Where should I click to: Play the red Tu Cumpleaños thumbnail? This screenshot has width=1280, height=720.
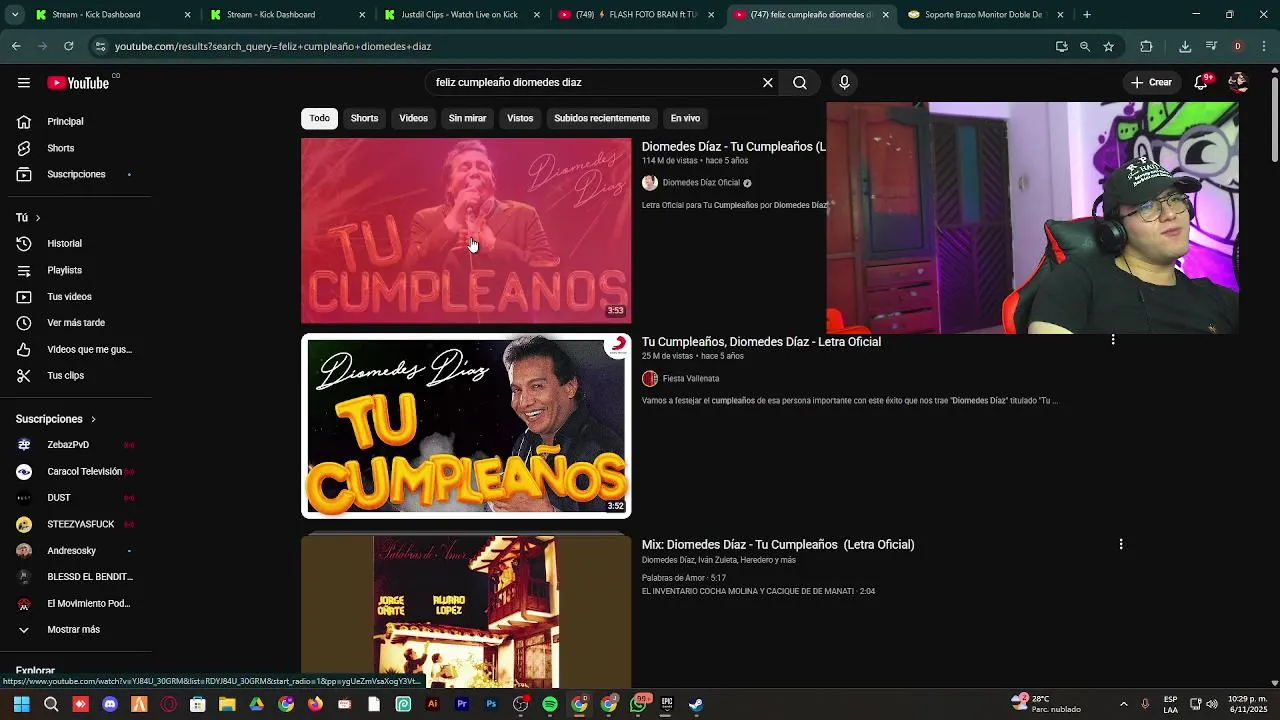tap(466, 231)
